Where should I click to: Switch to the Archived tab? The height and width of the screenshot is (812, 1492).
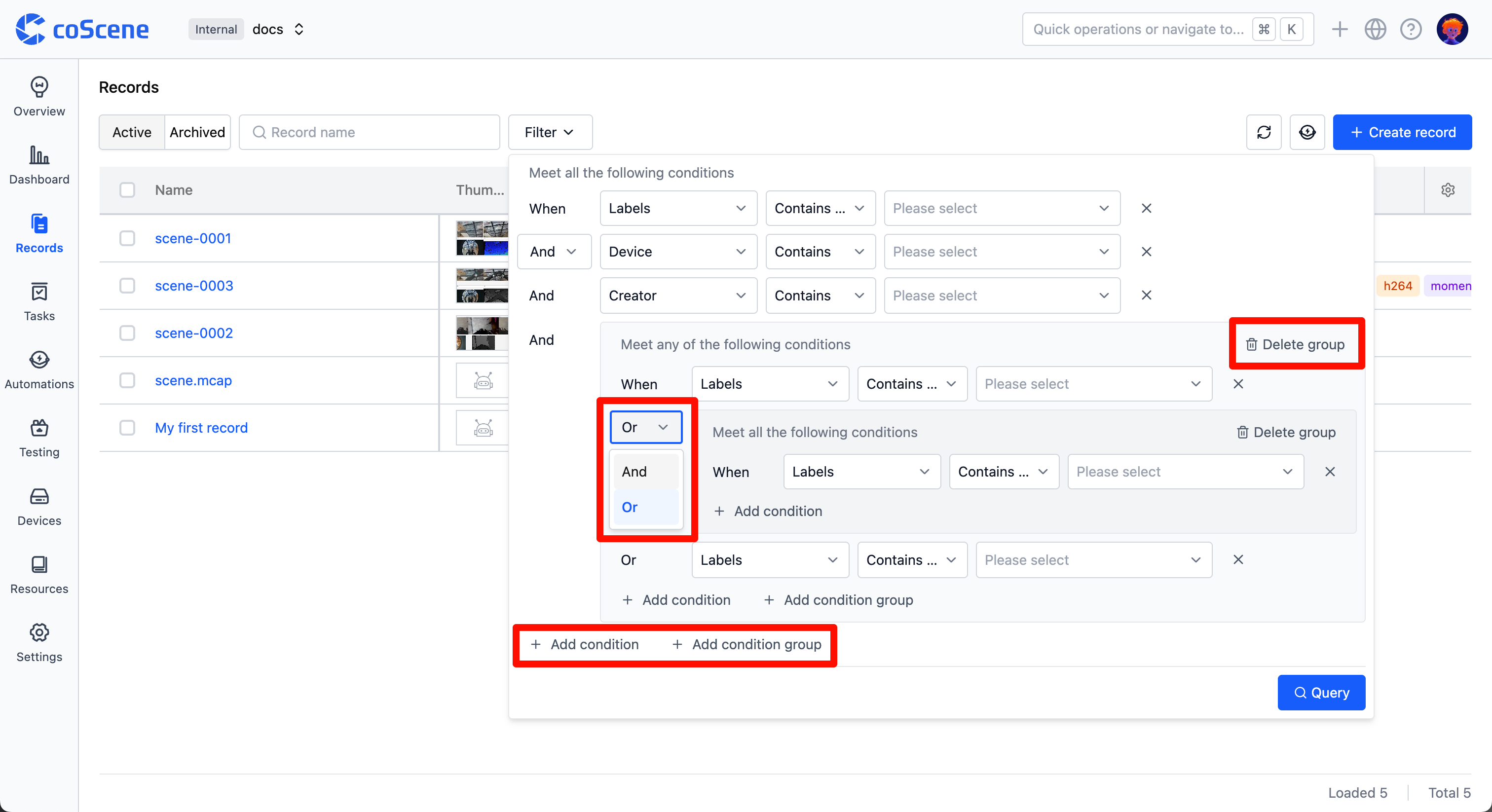[197, 132]
